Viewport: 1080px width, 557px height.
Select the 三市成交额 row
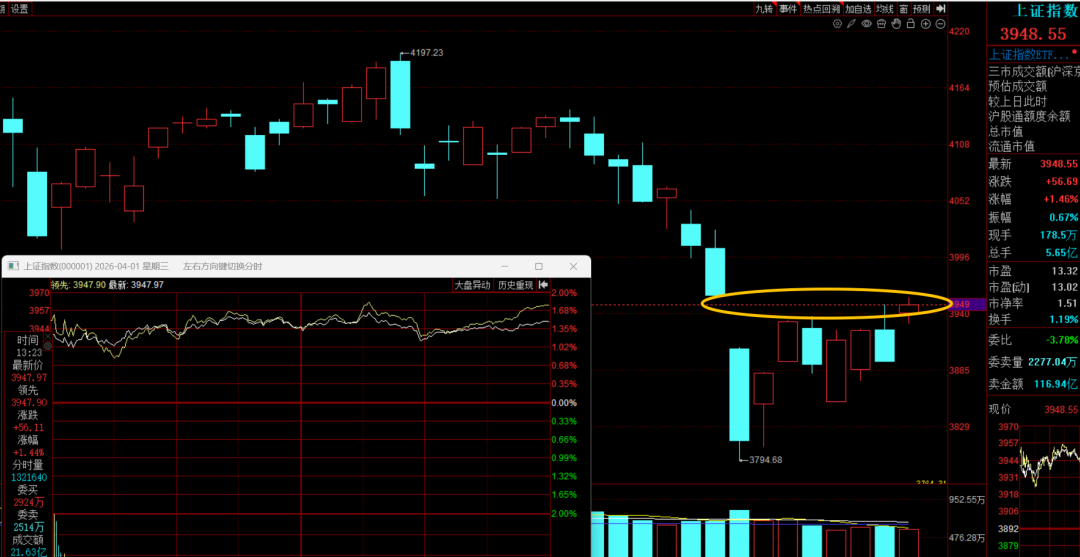pos(1033,71)
